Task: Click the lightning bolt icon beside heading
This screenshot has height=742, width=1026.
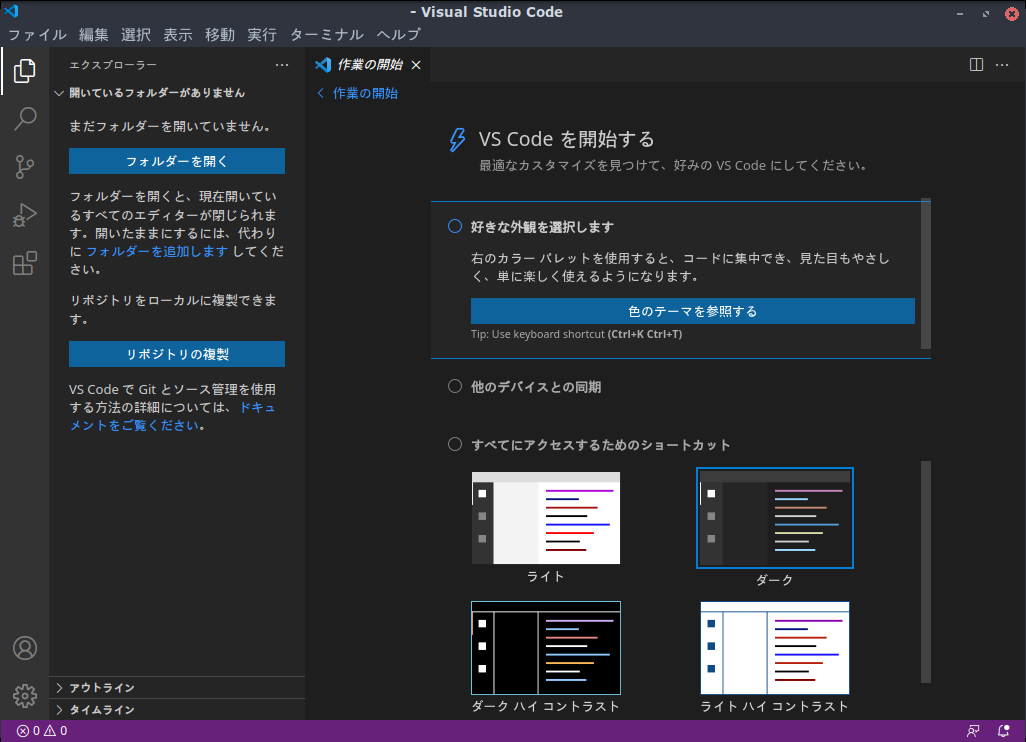Action: click(x=457, y=139)
